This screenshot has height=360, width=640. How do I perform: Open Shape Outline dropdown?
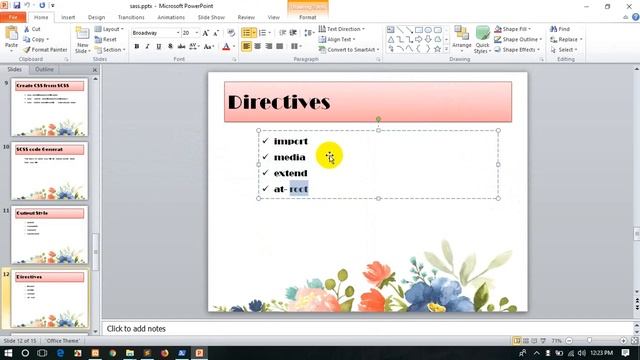pos(518,39)
